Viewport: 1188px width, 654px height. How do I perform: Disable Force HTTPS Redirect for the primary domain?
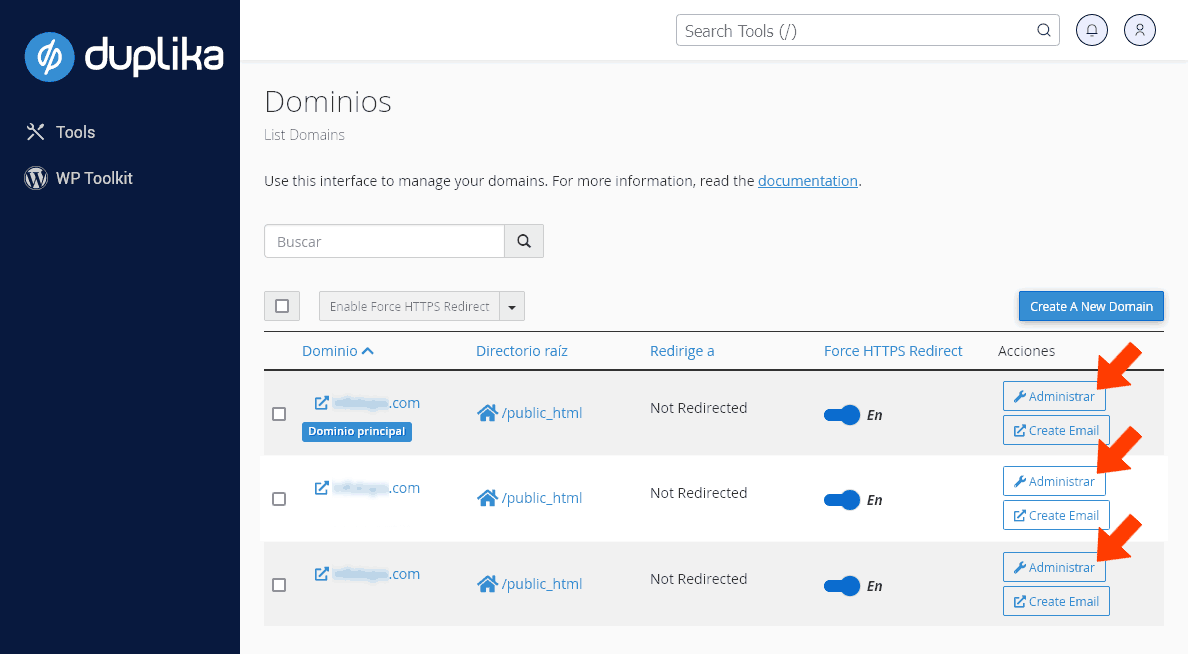[843, 415]
